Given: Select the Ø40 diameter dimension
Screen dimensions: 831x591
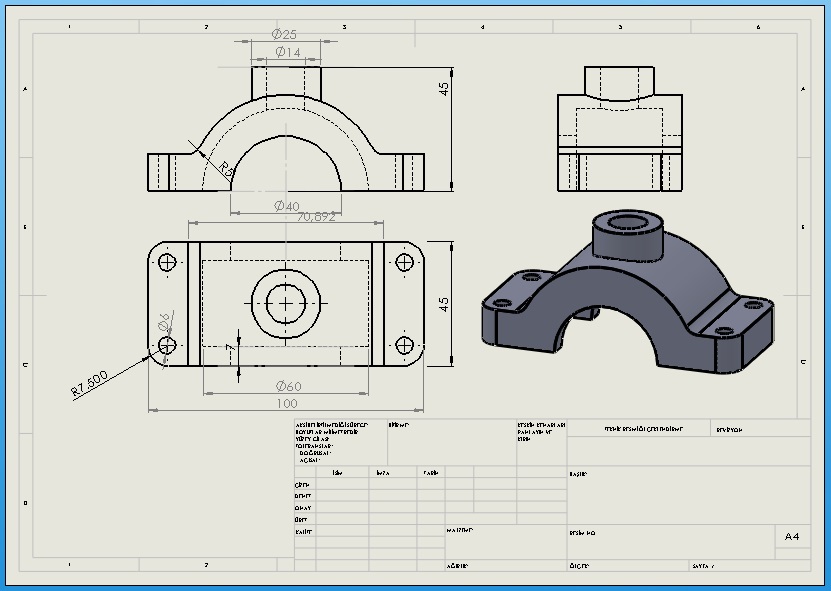Looking at the screenshot, I should 286,206.
